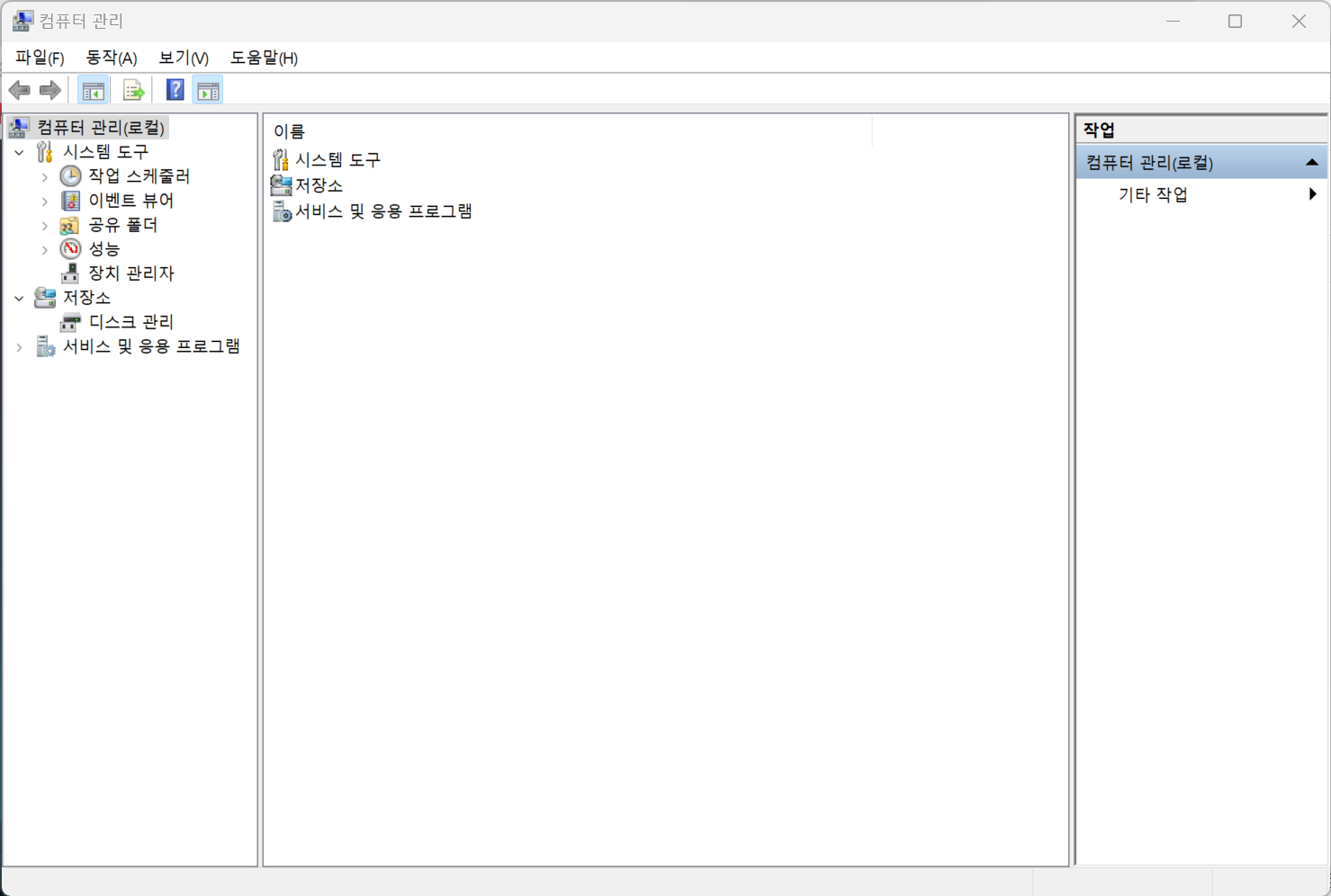Click the 기타 작업 action link
The height and width of the screenshot is (896, 1331).
click(1153, 194)
